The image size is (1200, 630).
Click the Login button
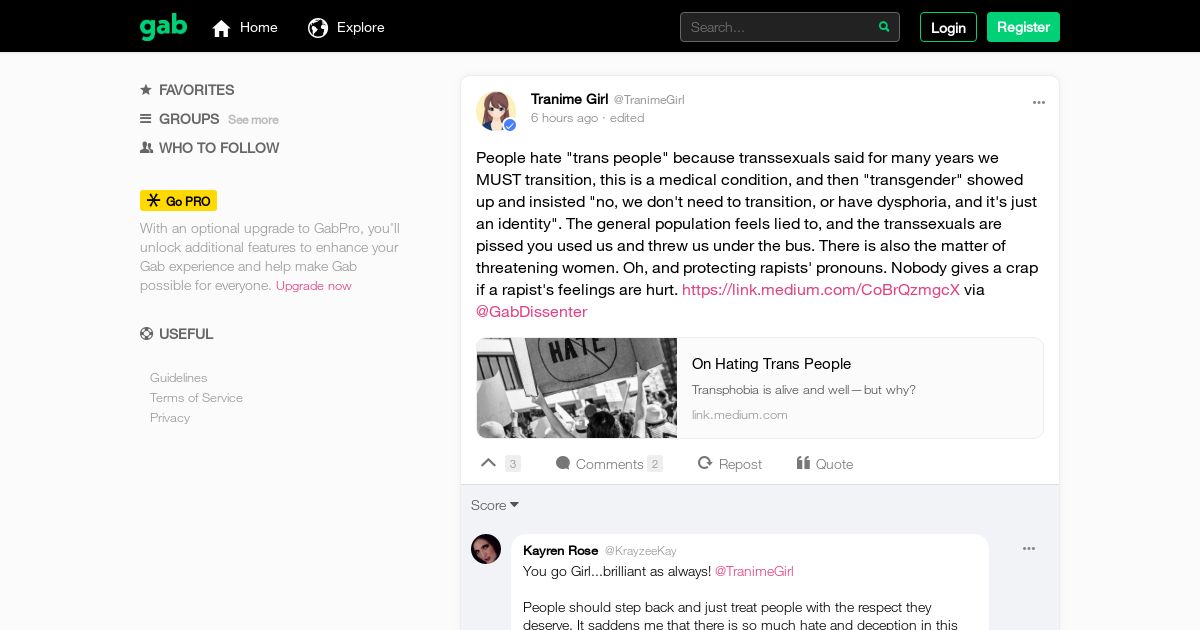(x=948, y=27)
